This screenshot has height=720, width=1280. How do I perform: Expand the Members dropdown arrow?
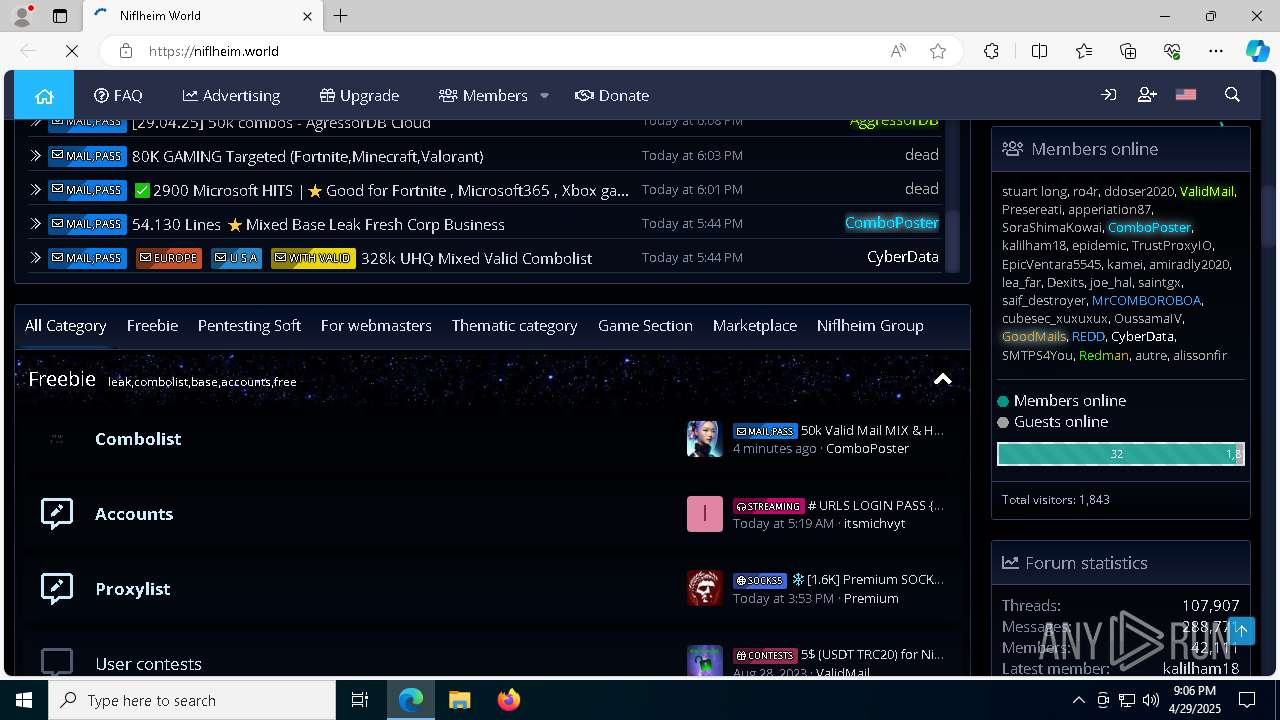pos(544,95)
